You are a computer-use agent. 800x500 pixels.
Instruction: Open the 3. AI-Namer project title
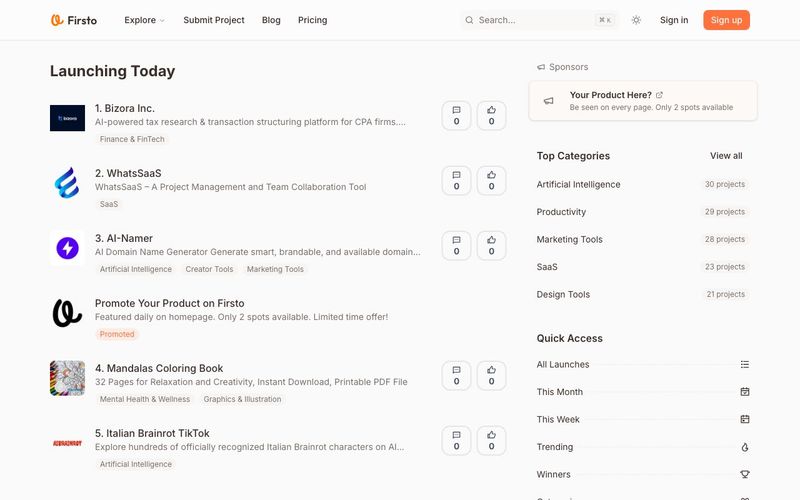coord(124,238)
